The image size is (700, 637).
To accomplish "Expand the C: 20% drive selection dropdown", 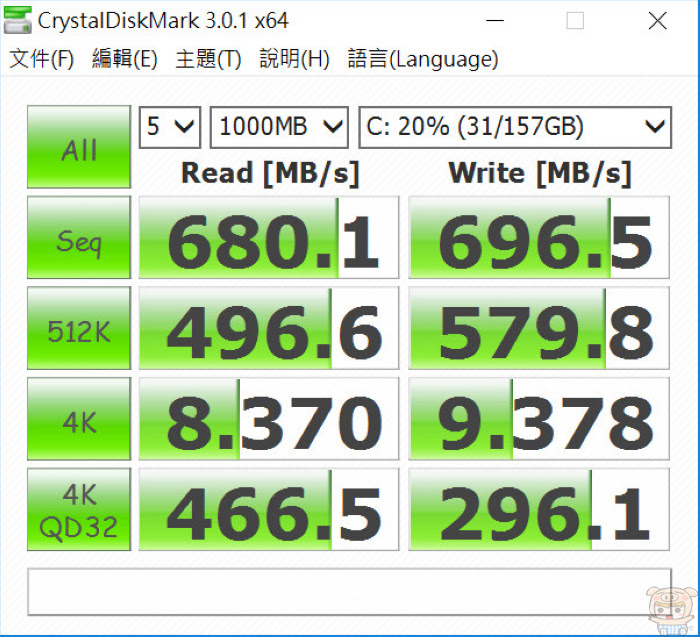I will tap(515, 127).
